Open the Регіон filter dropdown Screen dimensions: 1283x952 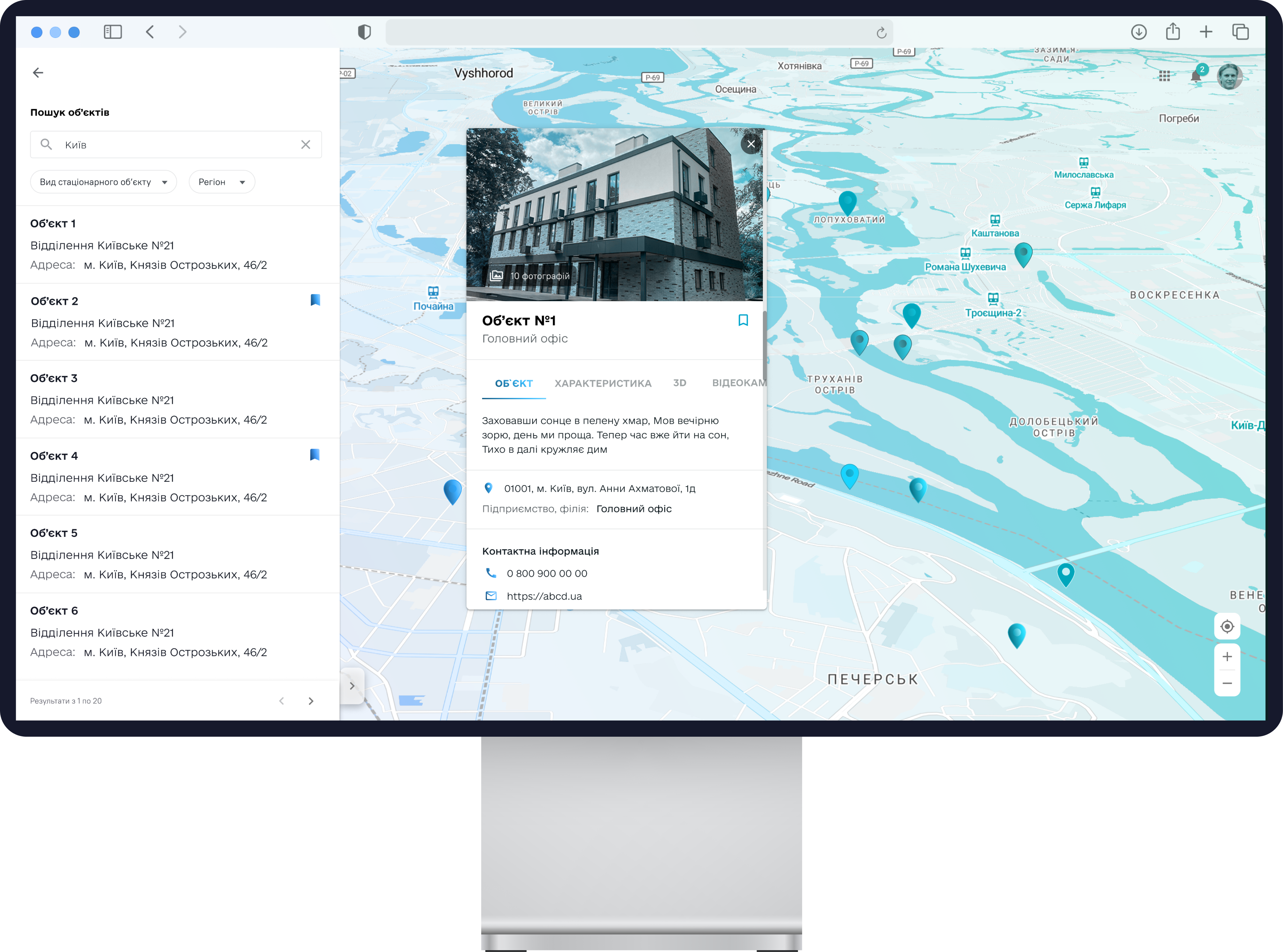(x=222, y=182)
